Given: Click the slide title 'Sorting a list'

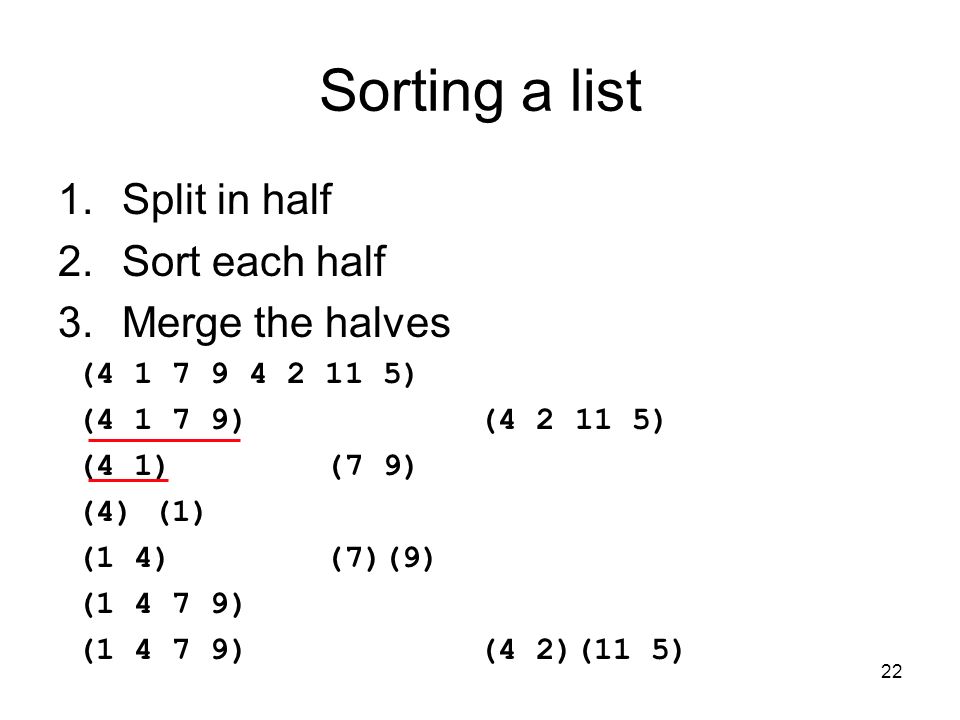Looking at the screenshot, I should (481, 92).
